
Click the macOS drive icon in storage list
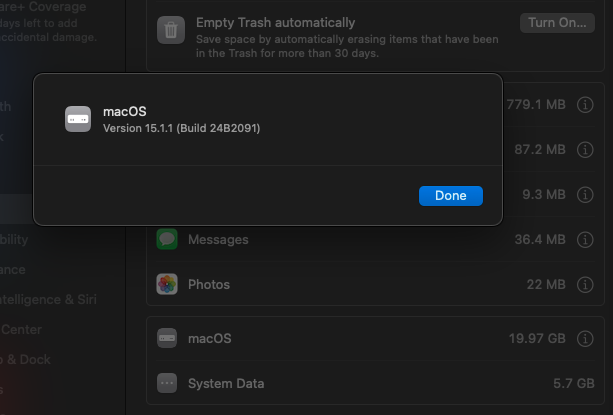click(x=167, y=338)
